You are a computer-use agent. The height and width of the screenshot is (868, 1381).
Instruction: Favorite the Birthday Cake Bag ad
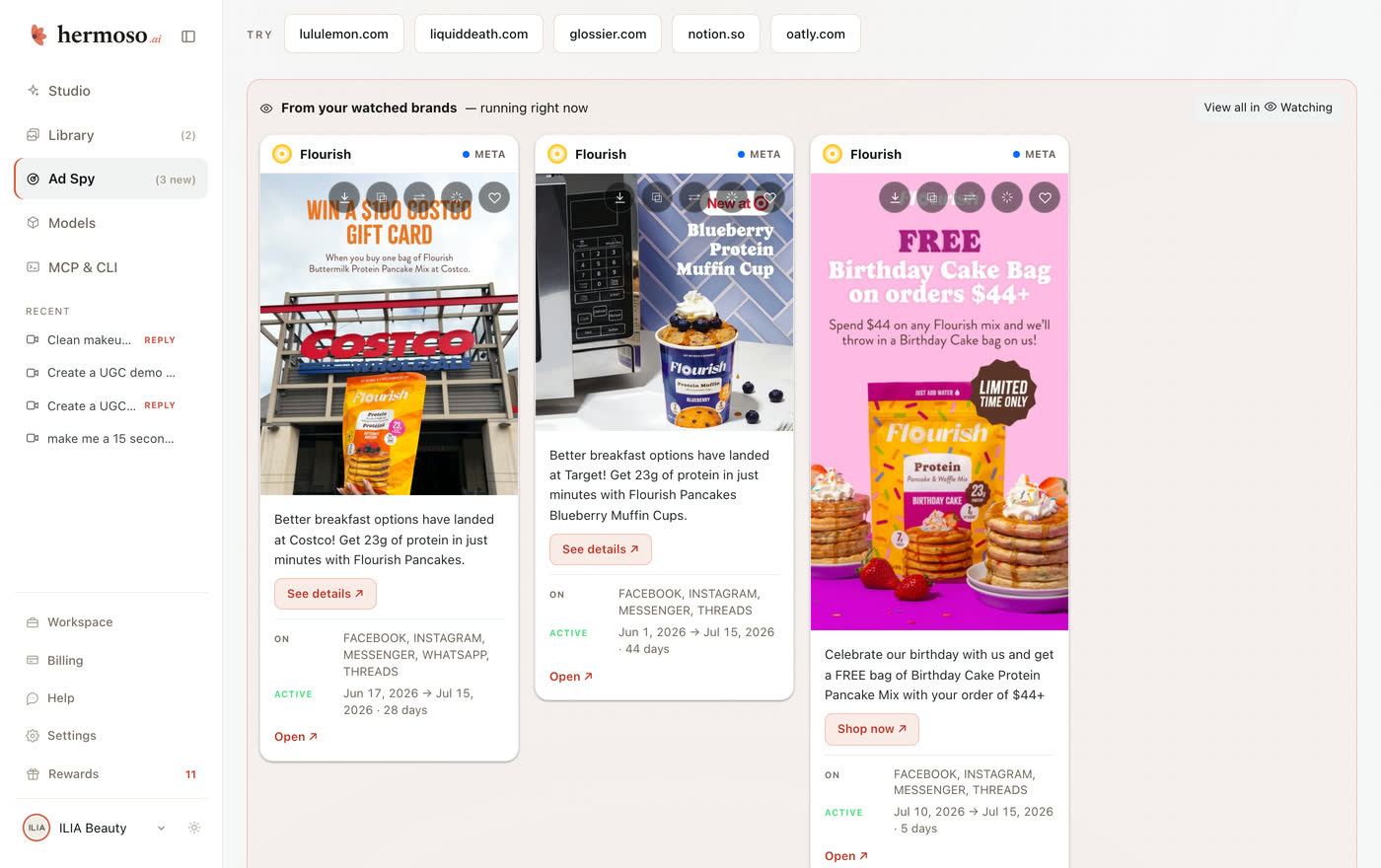[x=1045, y=197]
